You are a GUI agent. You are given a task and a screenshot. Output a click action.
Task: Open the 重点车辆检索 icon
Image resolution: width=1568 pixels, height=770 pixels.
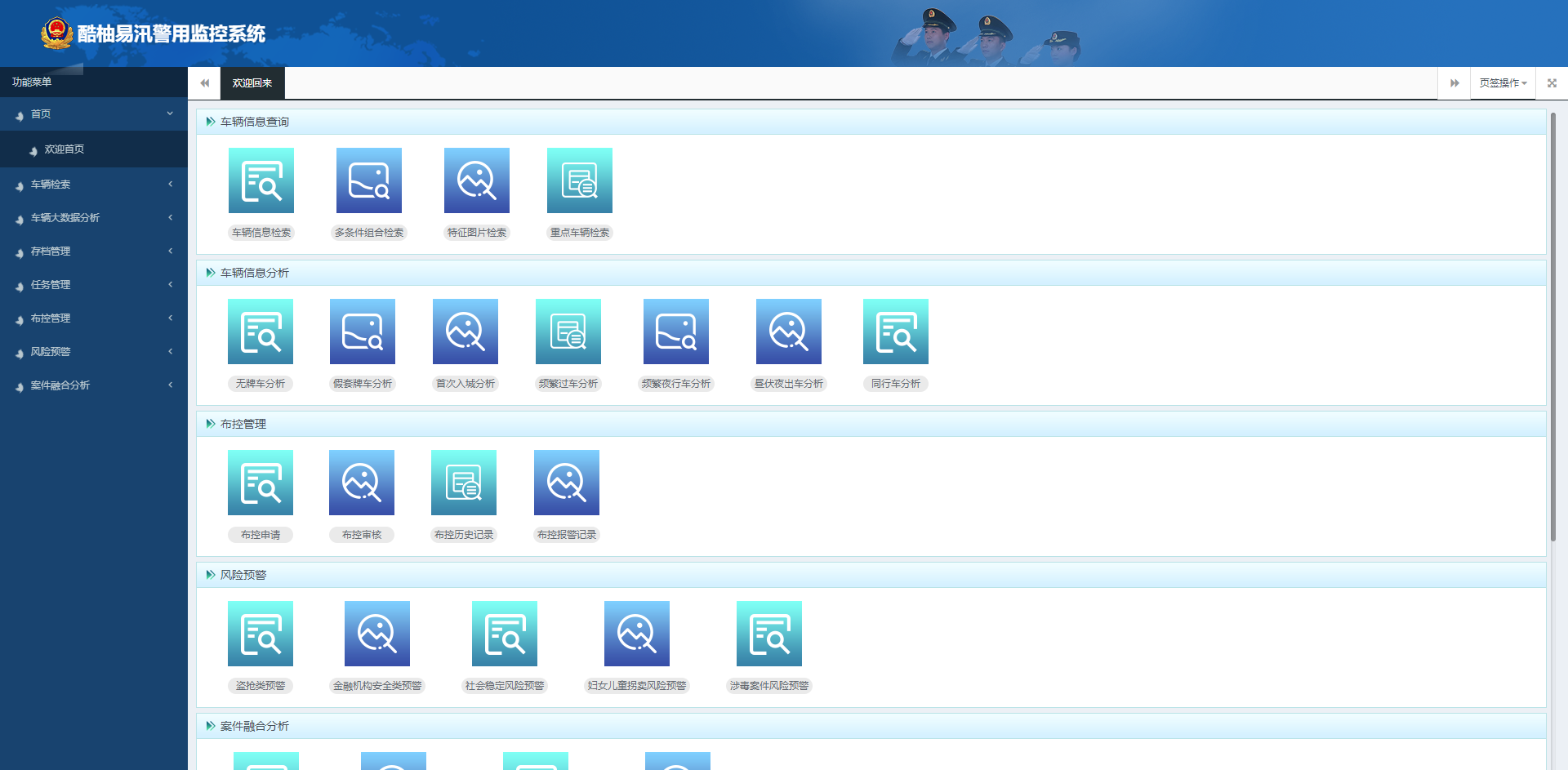point(580,180)
